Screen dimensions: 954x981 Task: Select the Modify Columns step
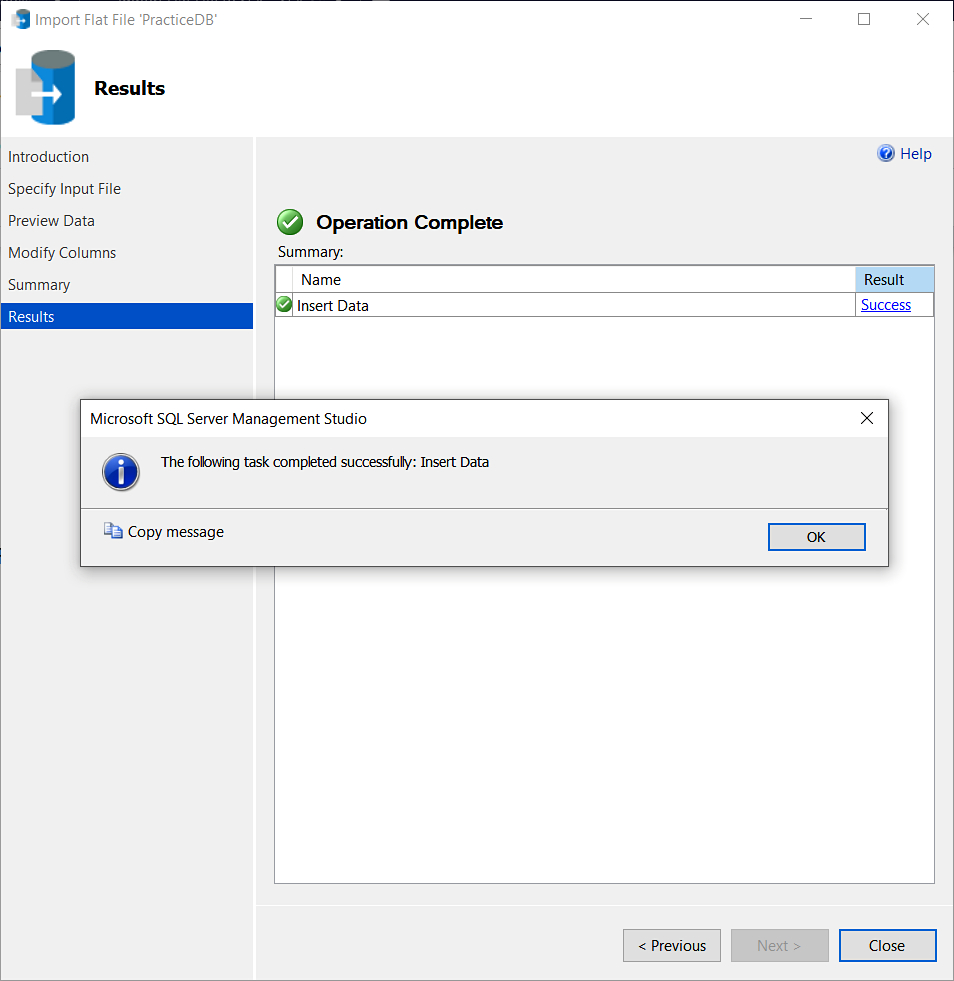click(62, 252)
